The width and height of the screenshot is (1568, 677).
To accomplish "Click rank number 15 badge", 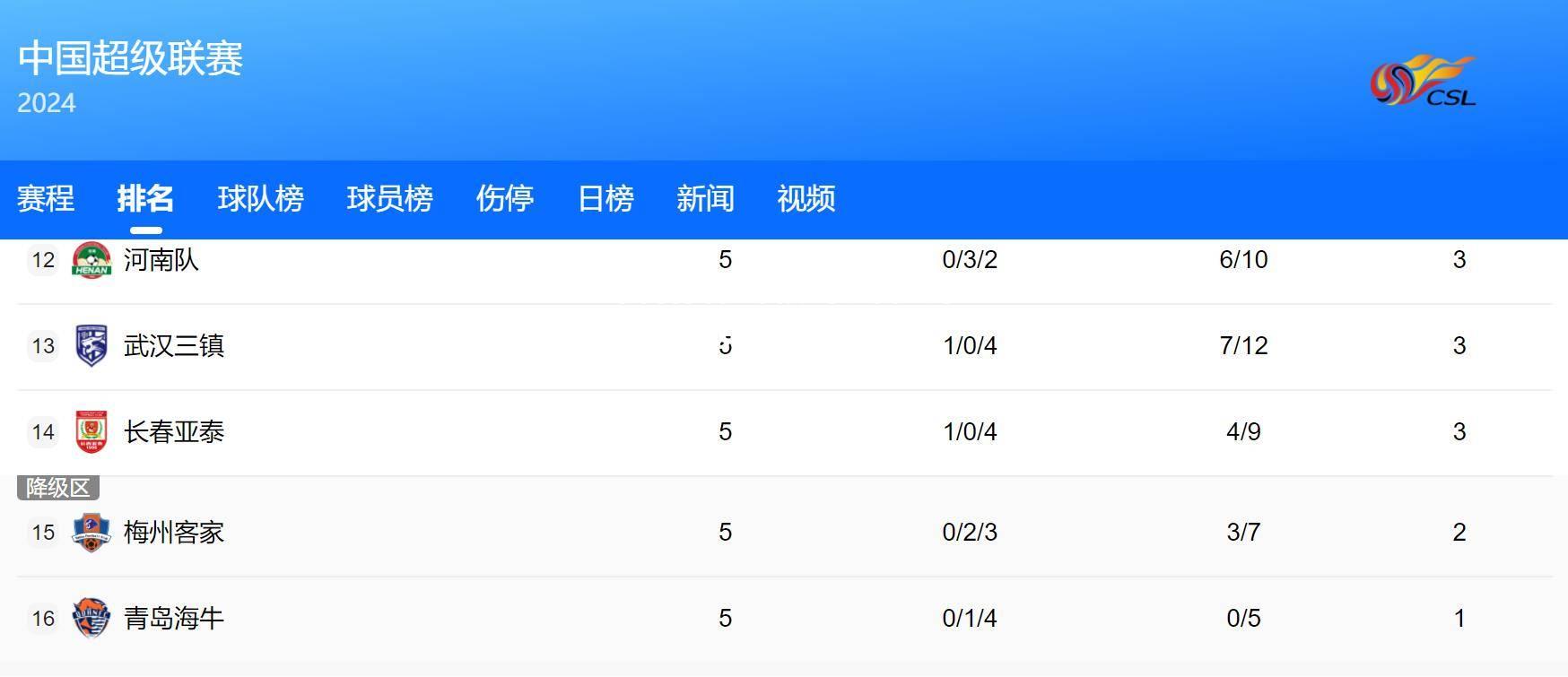I will (x=43, y=533).
